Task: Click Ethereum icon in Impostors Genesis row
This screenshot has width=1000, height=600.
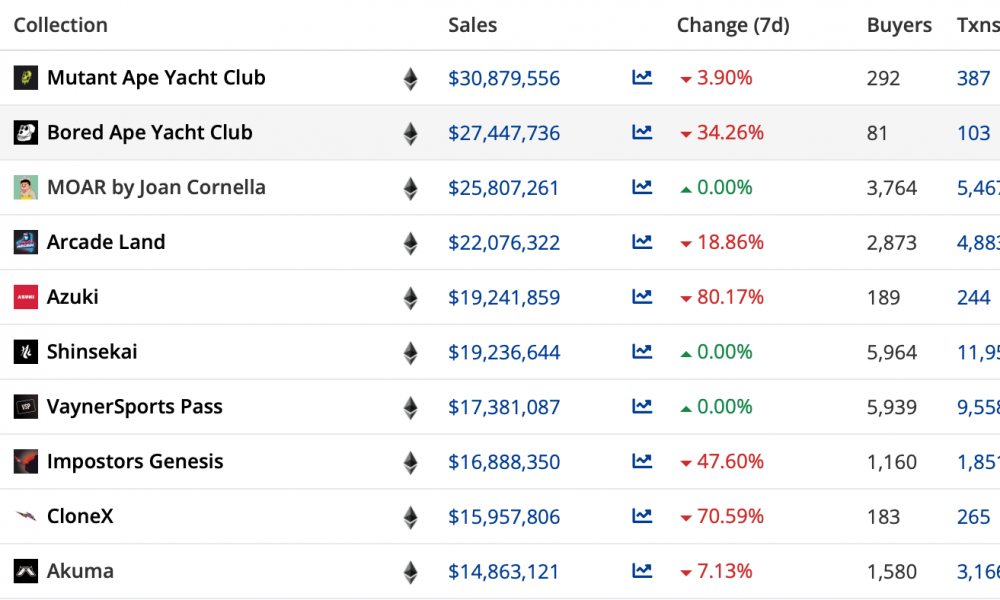Action: click(411, 463)
